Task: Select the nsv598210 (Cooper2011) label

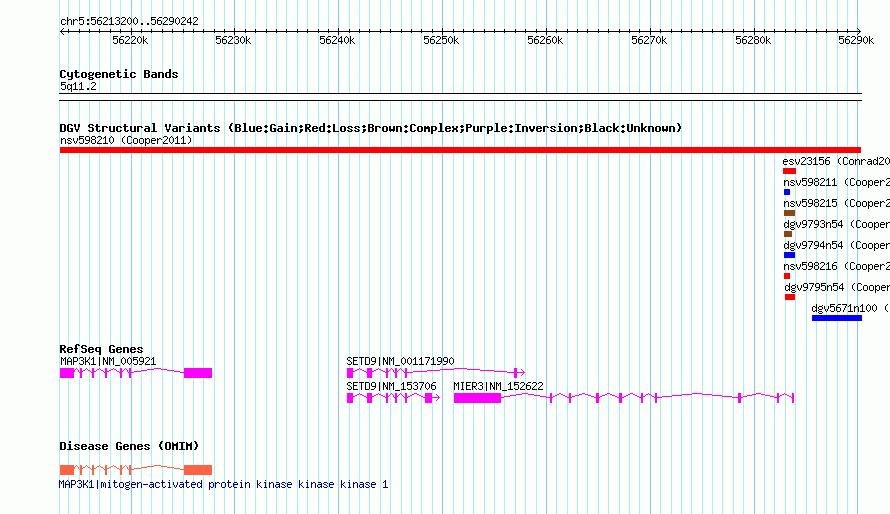Action: point(126,140)
